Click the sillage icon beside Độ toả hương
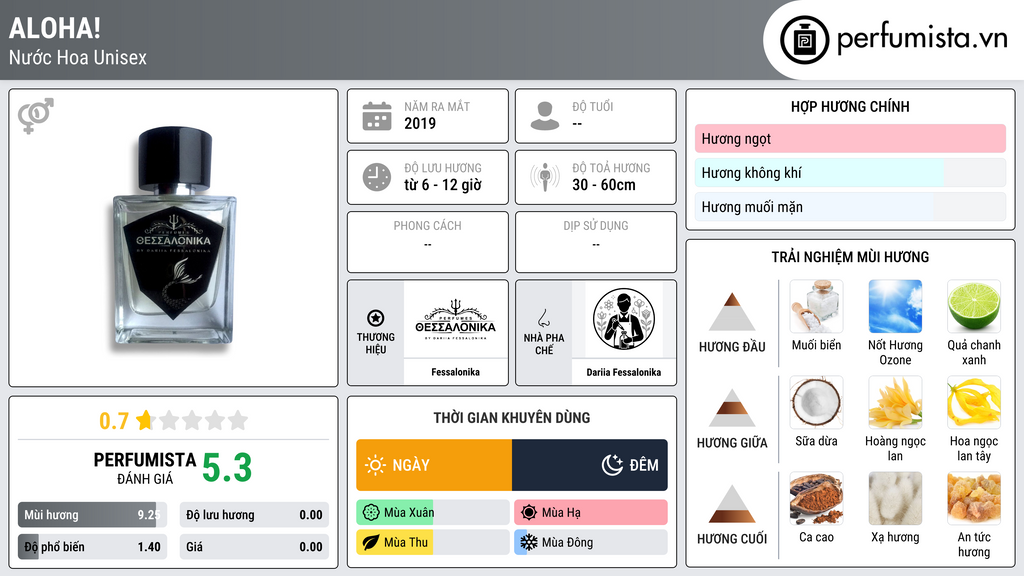Screen dimensions: 1024x576 (x=545, y=177)
